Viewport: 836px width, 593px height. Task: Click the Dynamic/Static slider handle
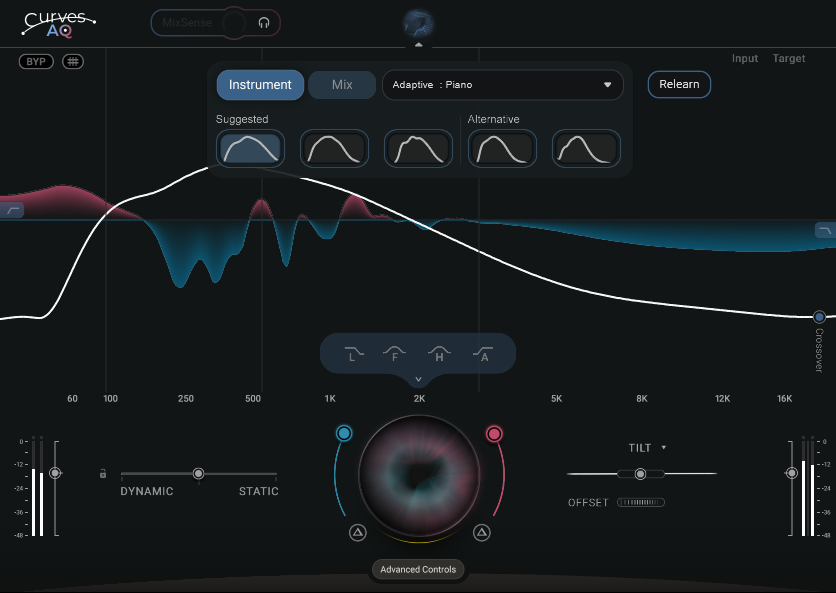[198, 473]
